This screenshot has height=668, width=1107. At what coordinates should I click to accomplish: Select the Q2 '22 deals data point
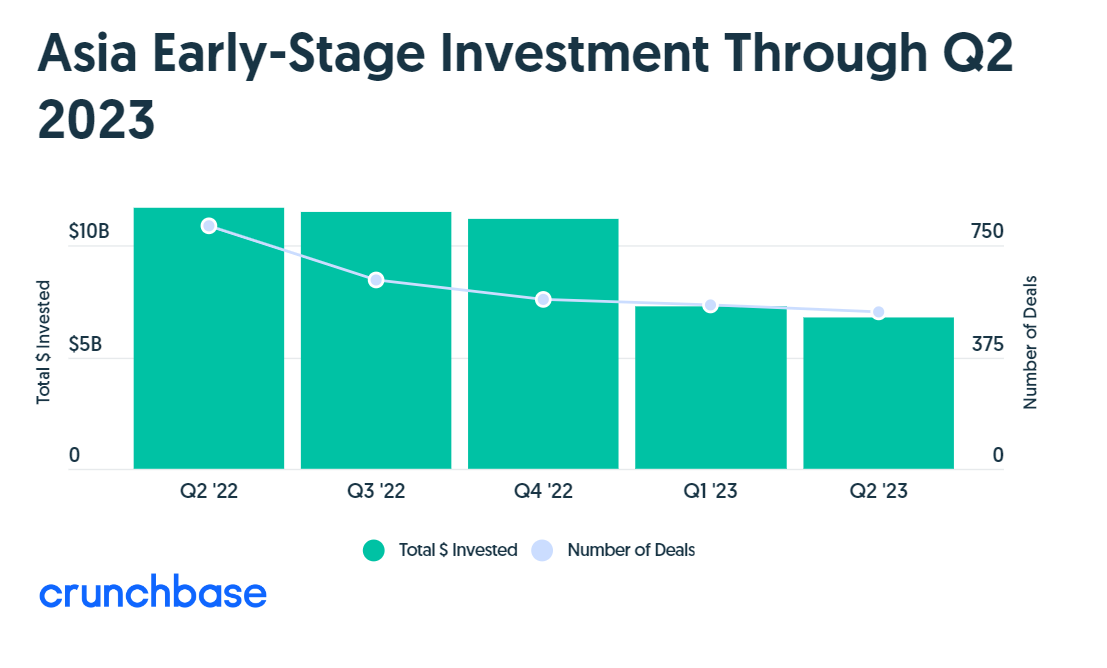click(209, 226)
